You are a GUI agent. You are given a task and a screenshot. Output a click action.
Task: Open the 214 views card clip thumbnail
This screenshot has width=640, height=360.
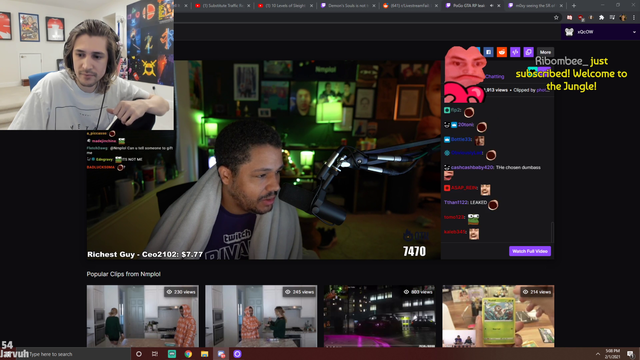coord(498,316)
